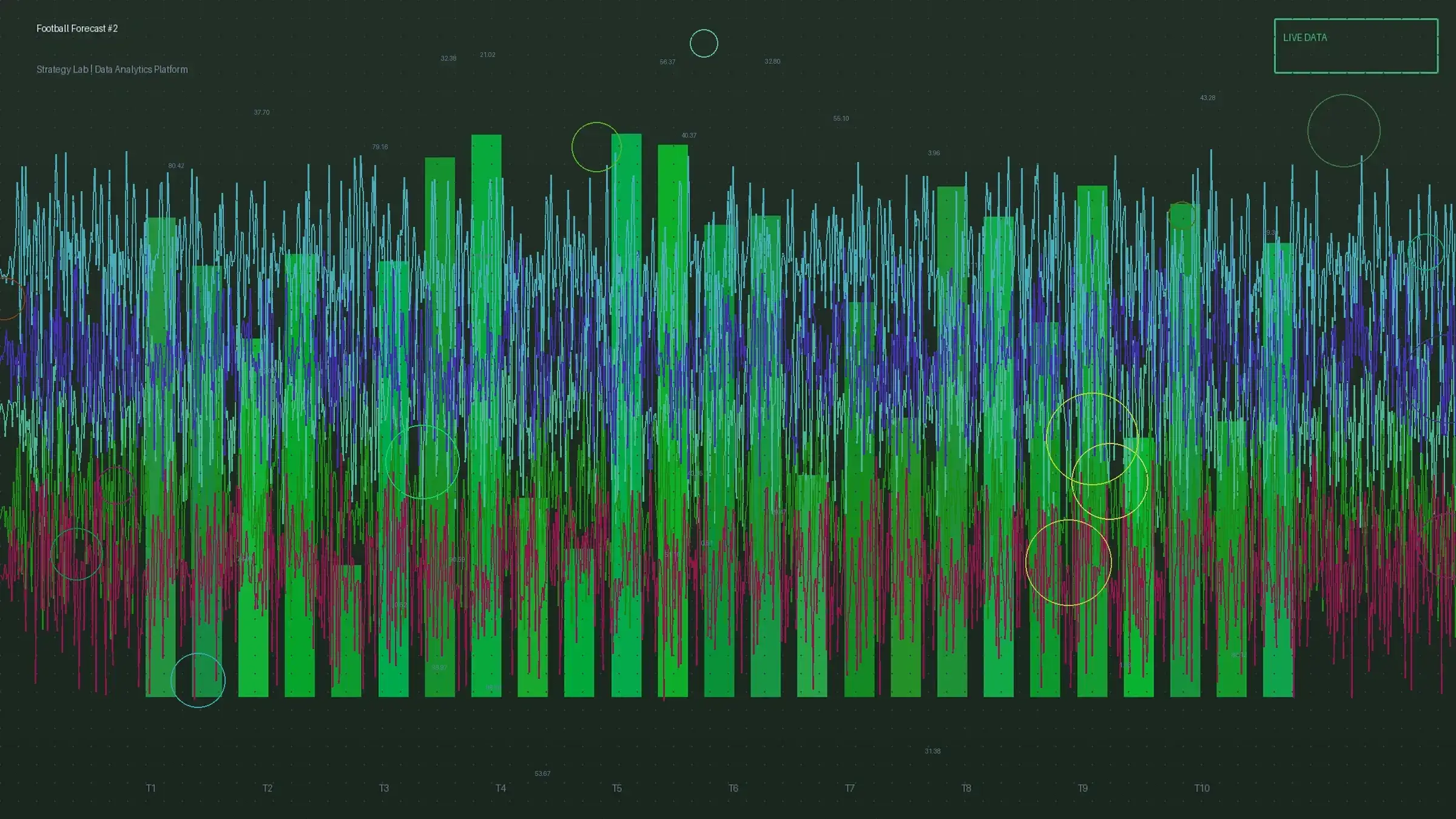Select the T7 axis label
This screenshot has height=819, width=1456.
point(850,788)
